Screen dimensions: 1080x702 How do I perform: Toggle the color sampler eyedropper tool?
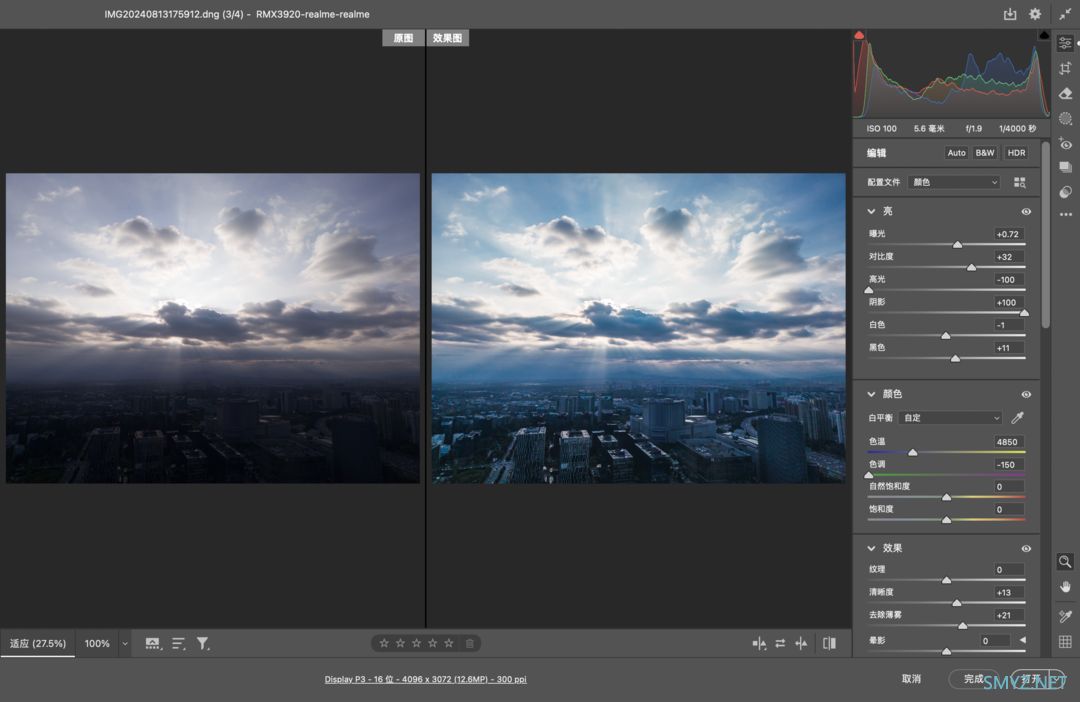(1065, 616)
